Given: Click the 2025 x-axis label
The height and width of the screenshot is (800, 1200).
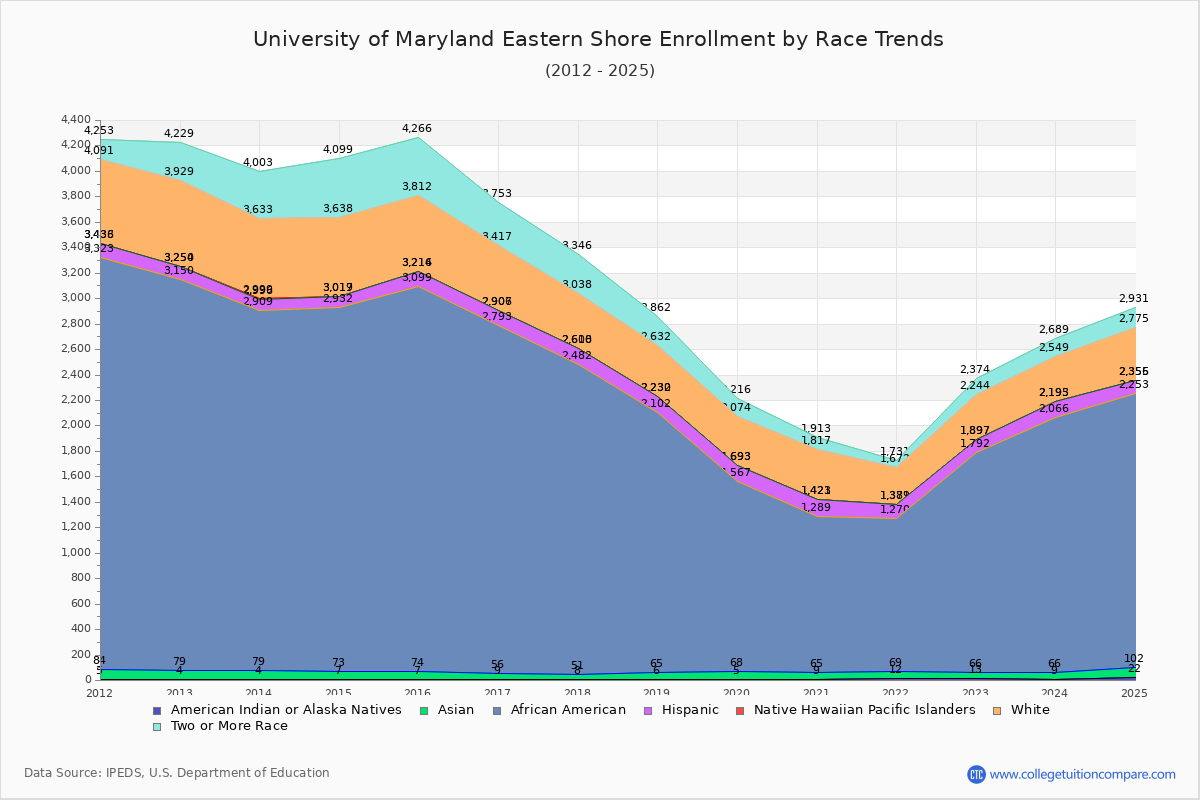Looking at the screenshot, I should point(1135,692).
